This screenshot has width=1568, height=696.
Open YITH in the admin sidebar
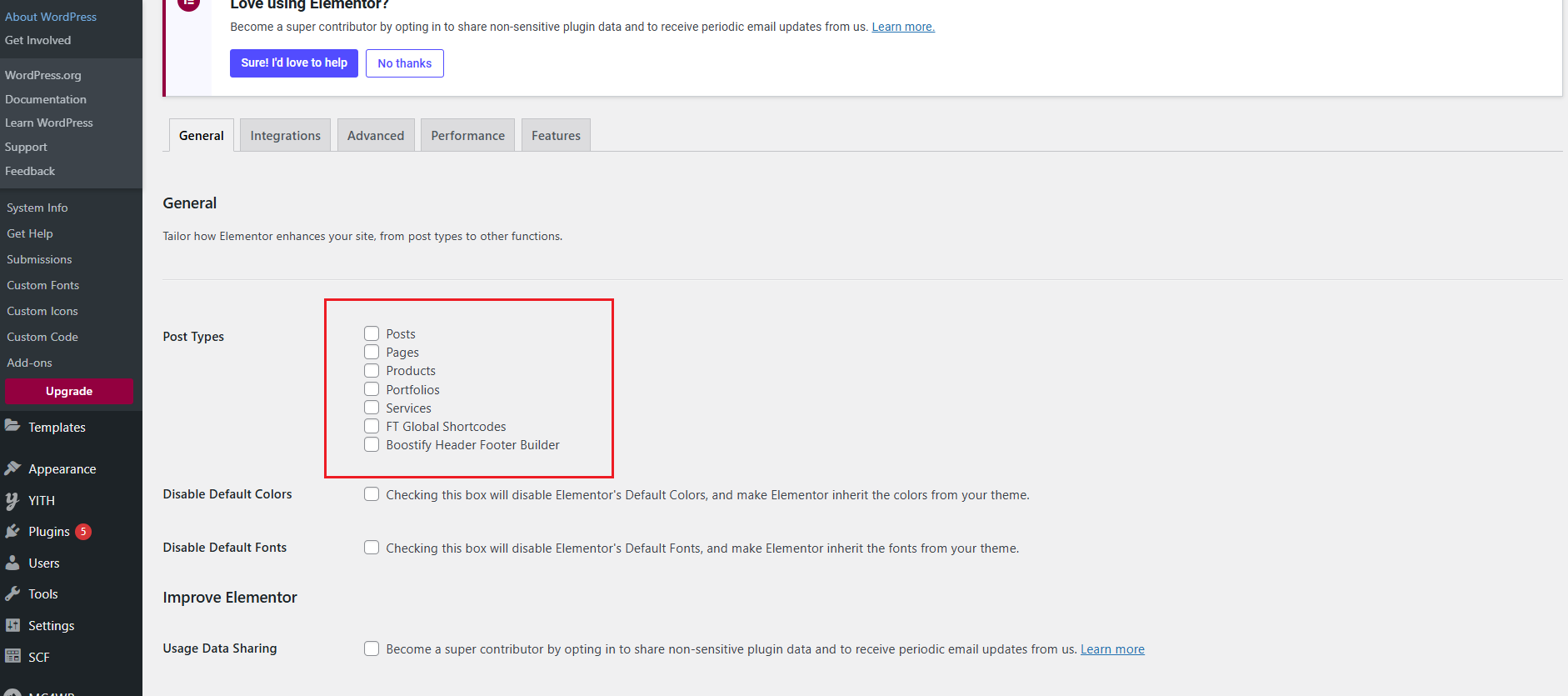click(x=42, y=500)
